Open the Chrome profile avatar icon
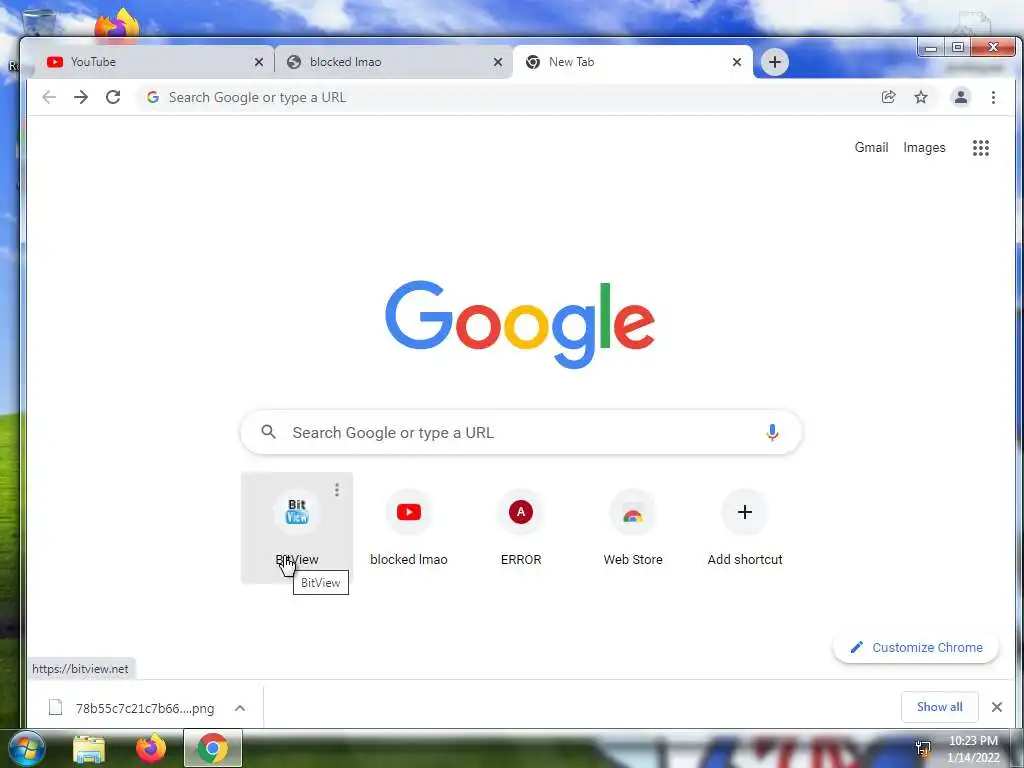The width and height of the screenshot is (1024, 768). click(x=961, y=97)
